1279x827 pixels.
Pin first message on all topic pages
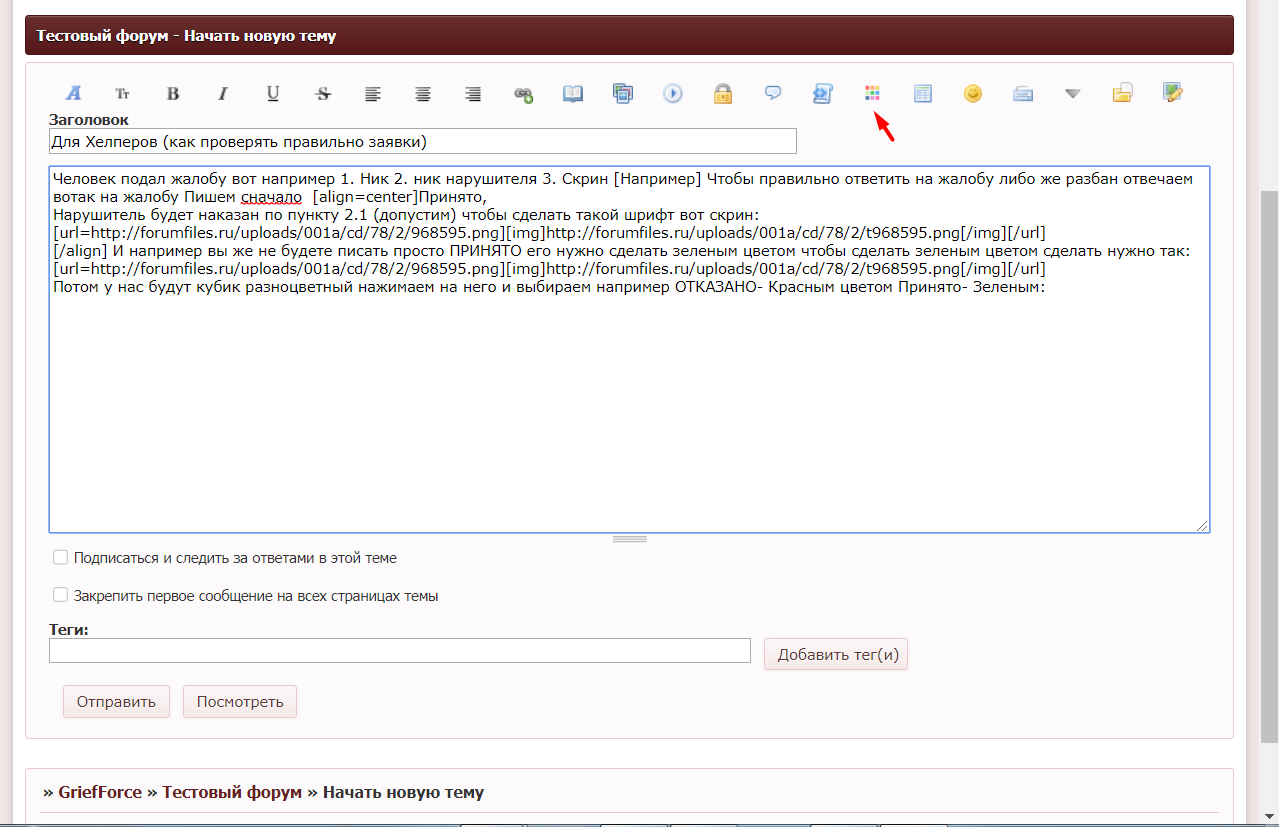(61, 595)
